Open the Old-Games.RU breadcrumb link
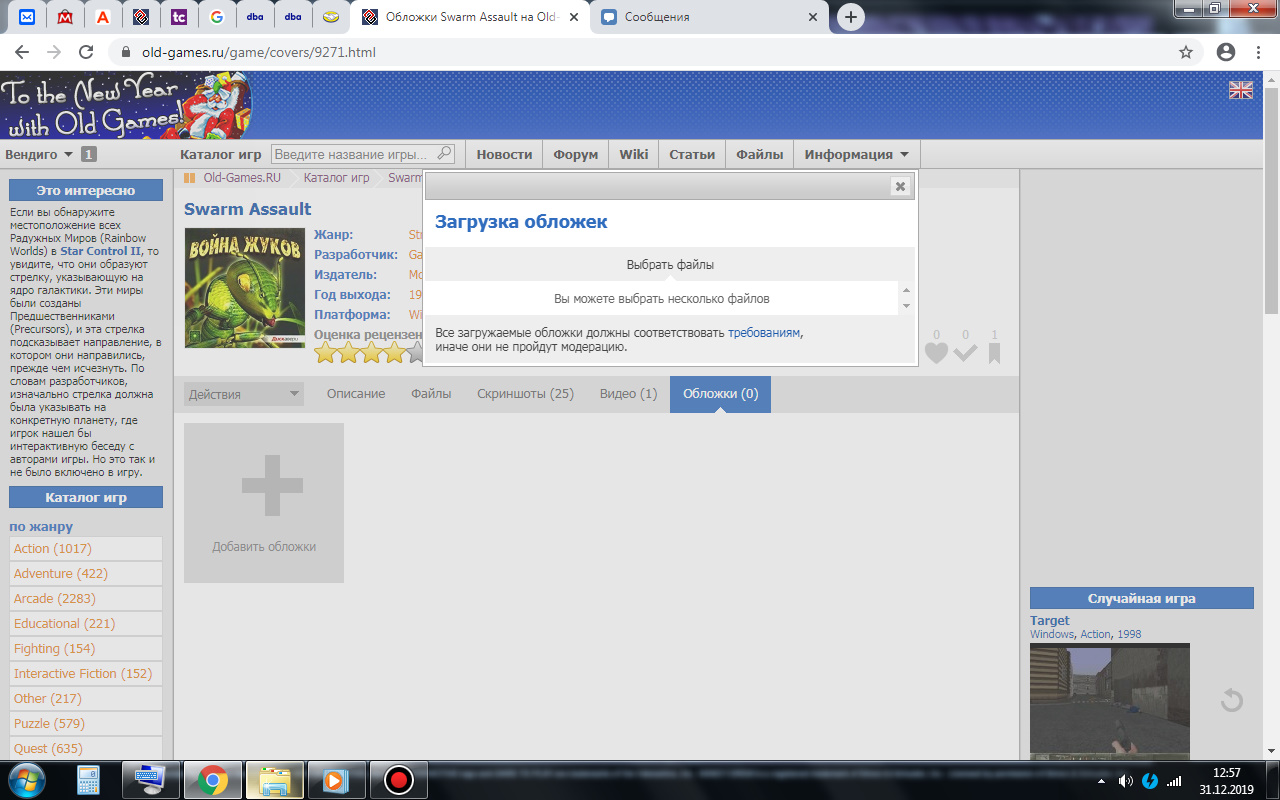 tap(242, 178)
